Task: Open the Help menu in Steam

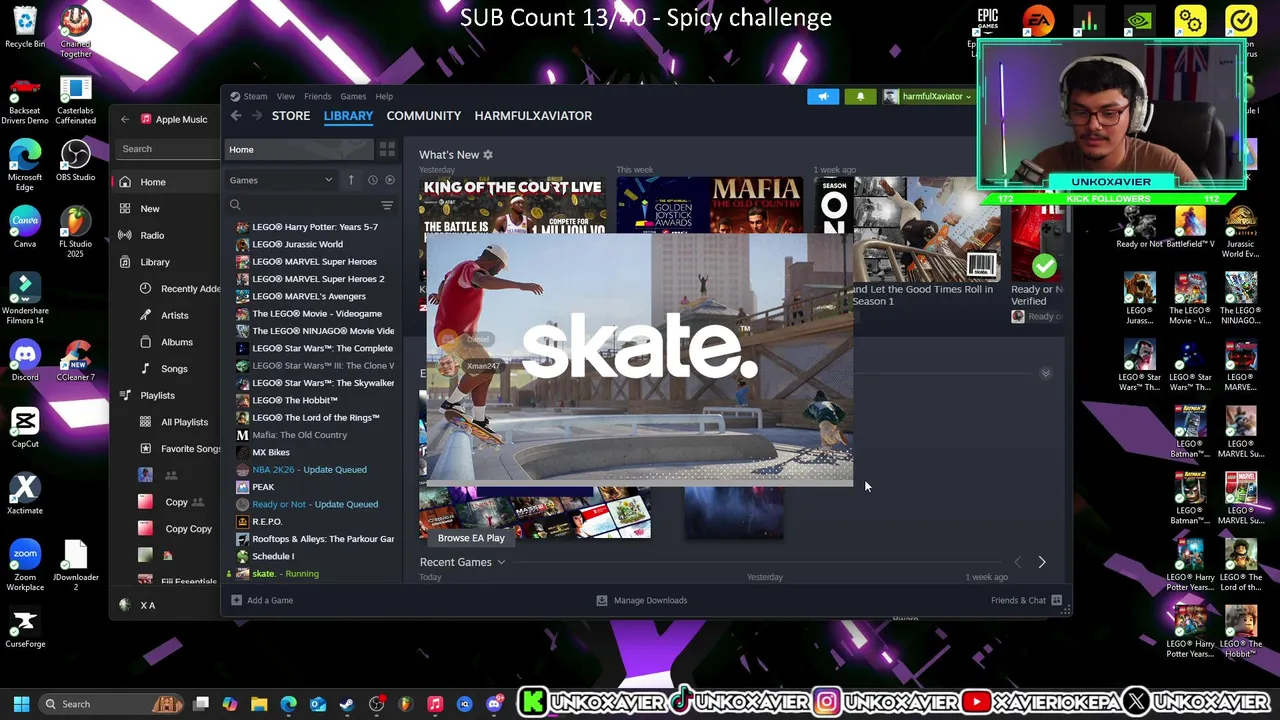Action: coord(384,97)
